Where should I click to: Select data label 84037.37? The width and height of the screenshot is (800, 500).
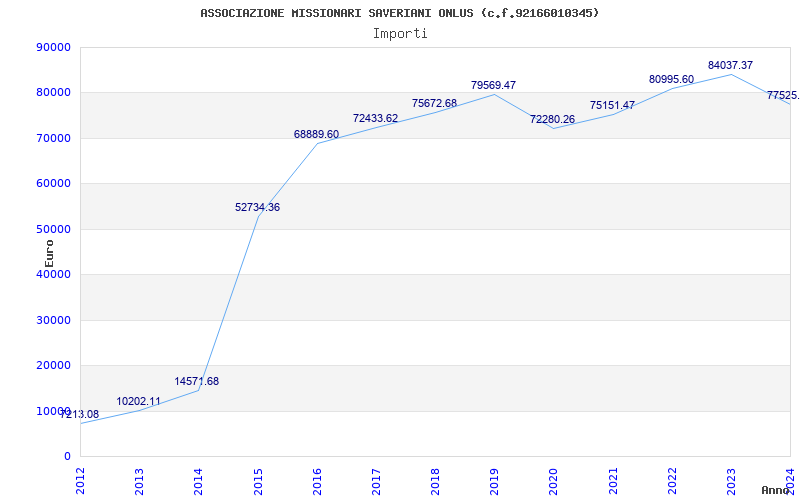point(730,65)
